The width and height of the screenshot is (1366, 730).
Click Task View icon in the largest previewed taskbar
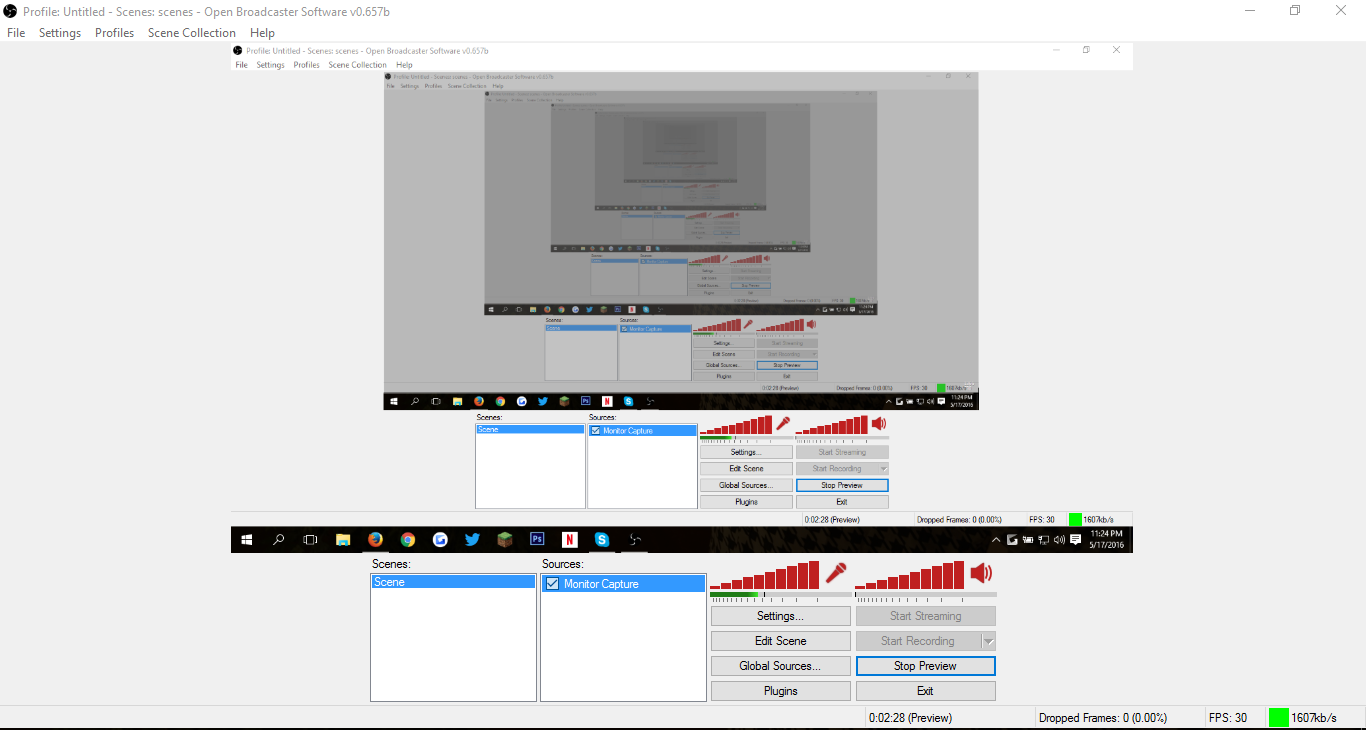click(310, 539)
